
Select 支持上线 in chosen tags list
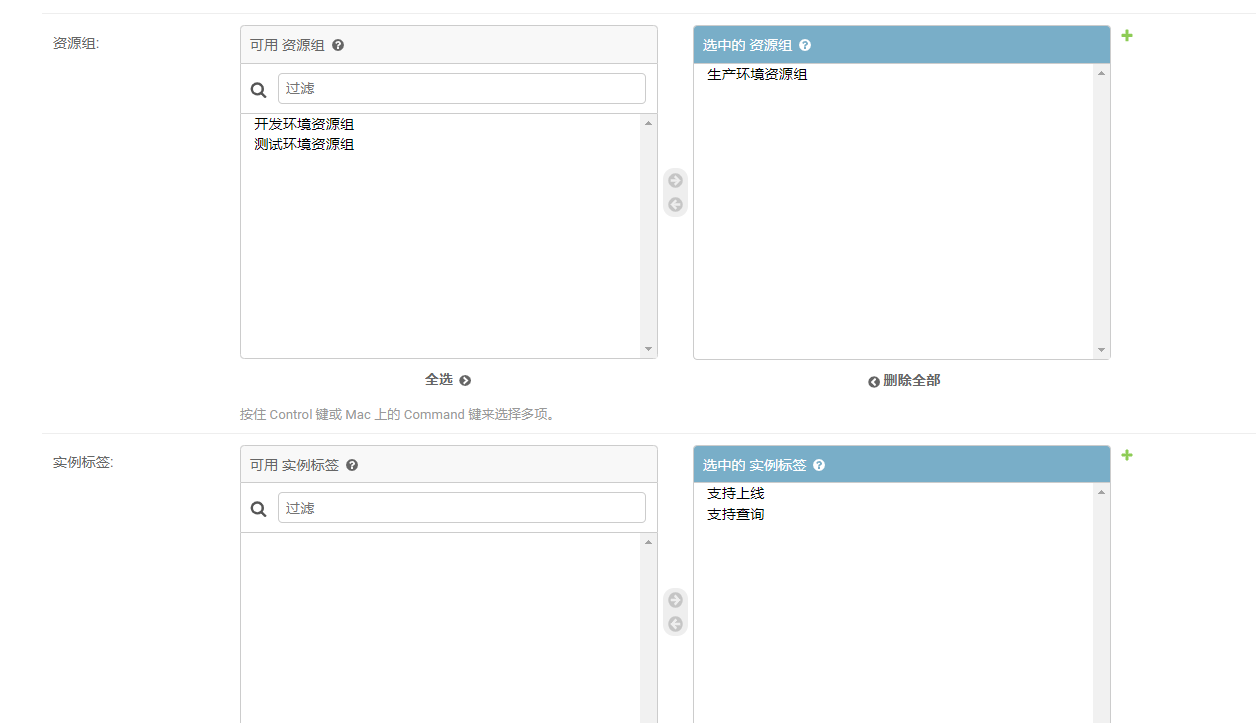click(736, 493)
